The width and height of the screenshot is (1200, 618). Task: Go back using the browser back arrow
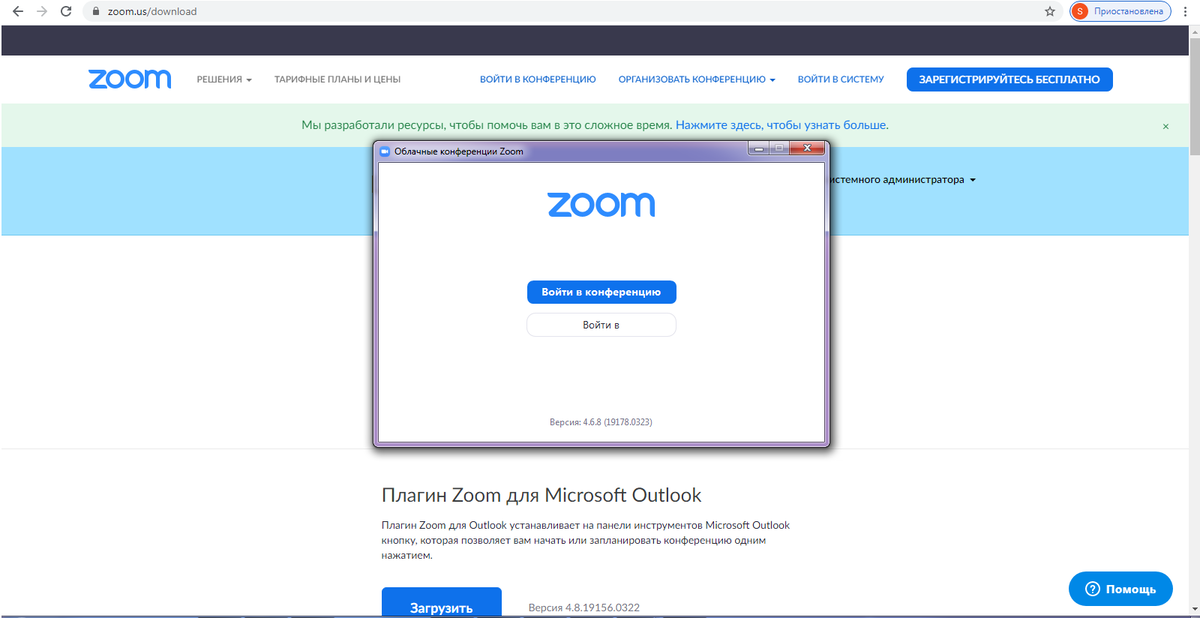tap(17, 12)
